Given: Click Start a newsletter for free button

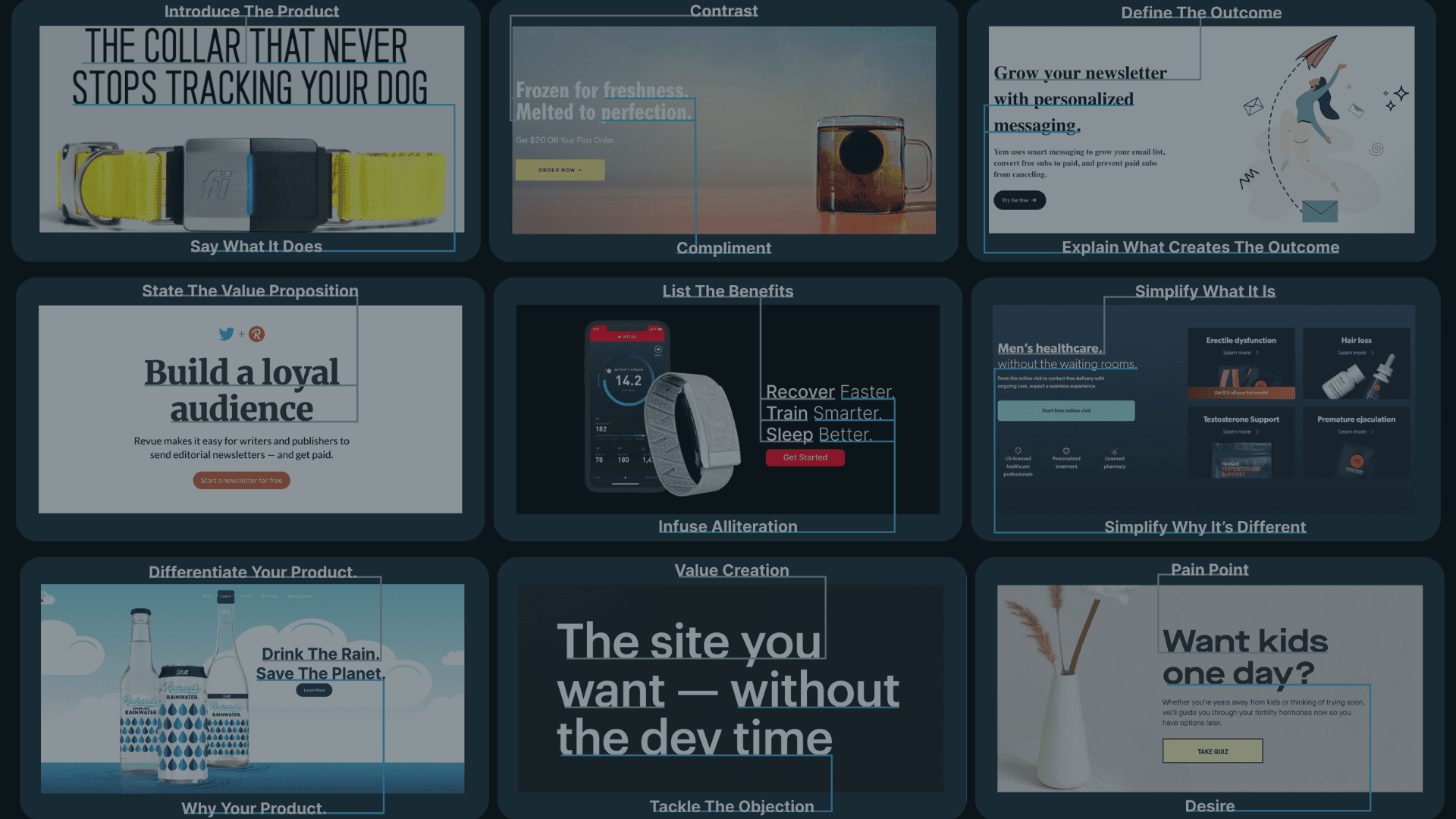Looking at the screenshot, I should tap(241, 481).
